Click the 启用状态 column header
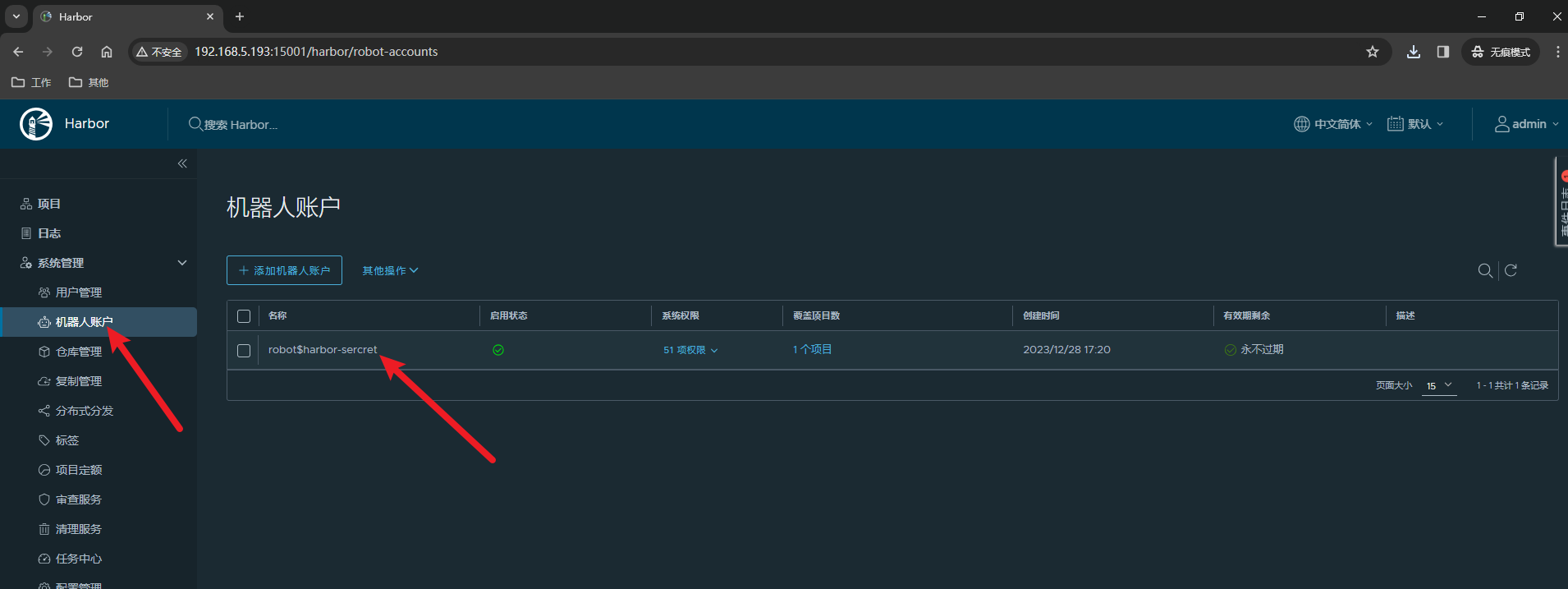 [x=509, y=315]
